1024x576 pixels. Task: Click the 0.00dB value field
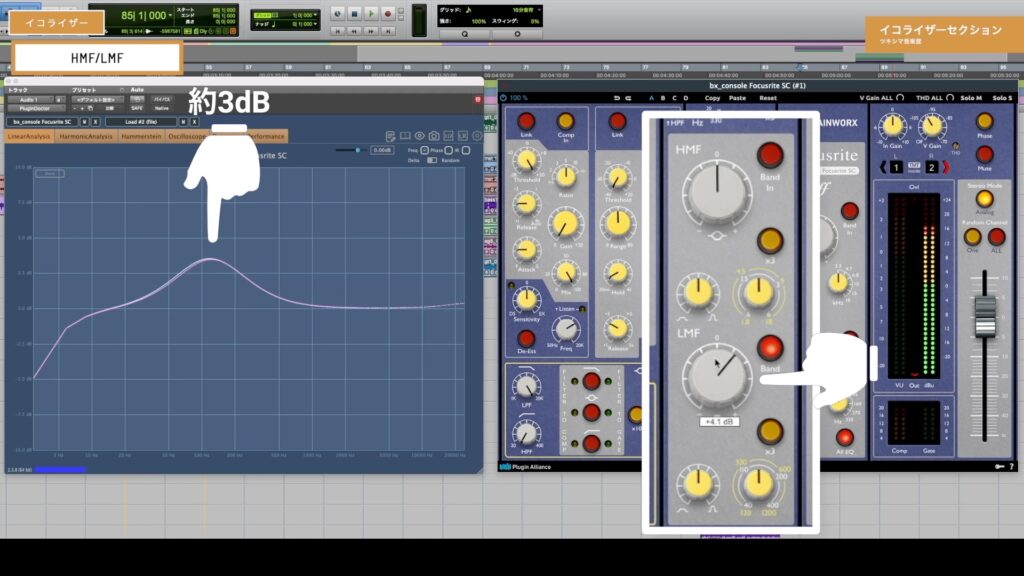381,150
